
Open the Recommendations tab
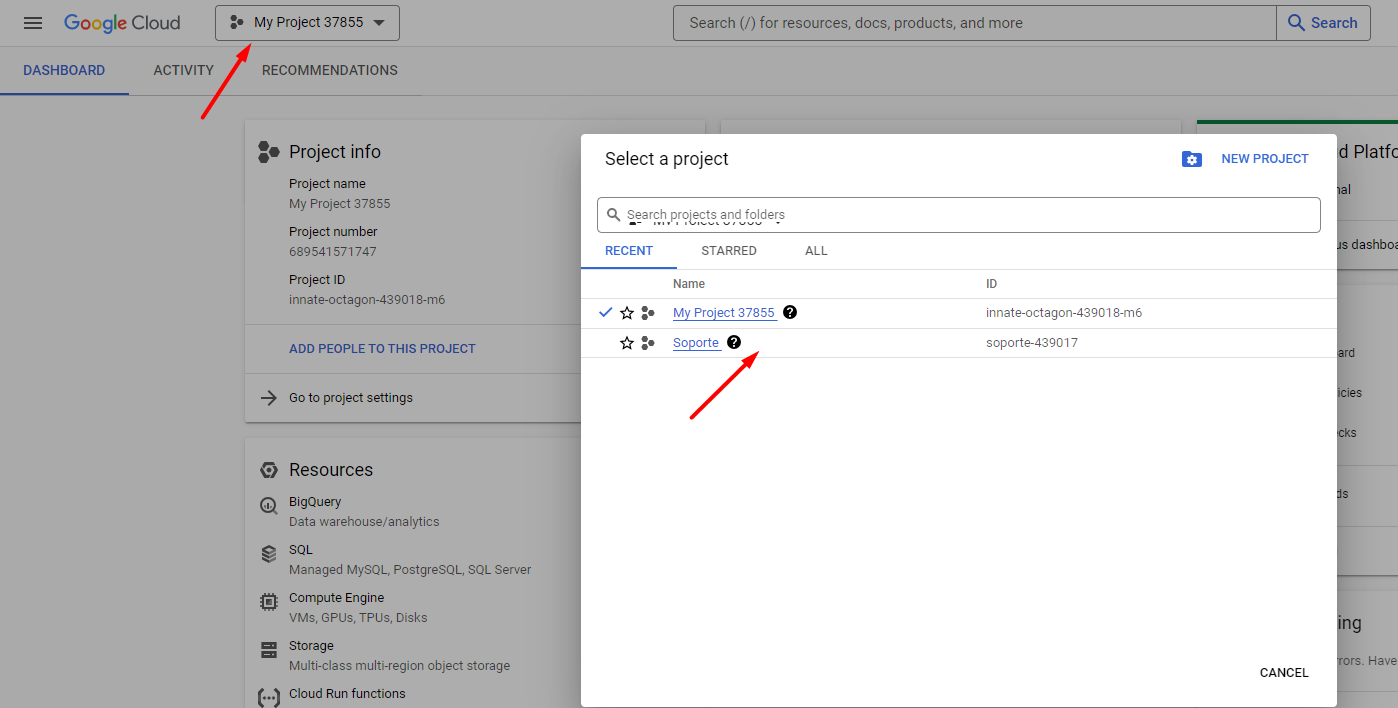click(x=330, y=70)
